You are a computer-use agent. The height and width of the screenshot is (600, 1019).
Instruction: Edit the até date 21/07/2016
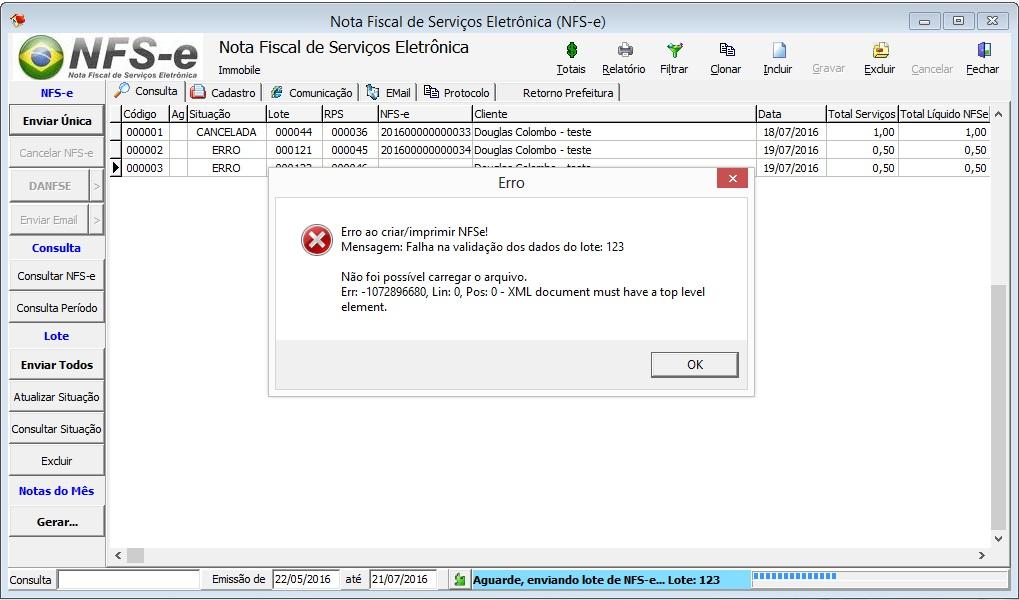pyautogui.click(x=402, y=579)
